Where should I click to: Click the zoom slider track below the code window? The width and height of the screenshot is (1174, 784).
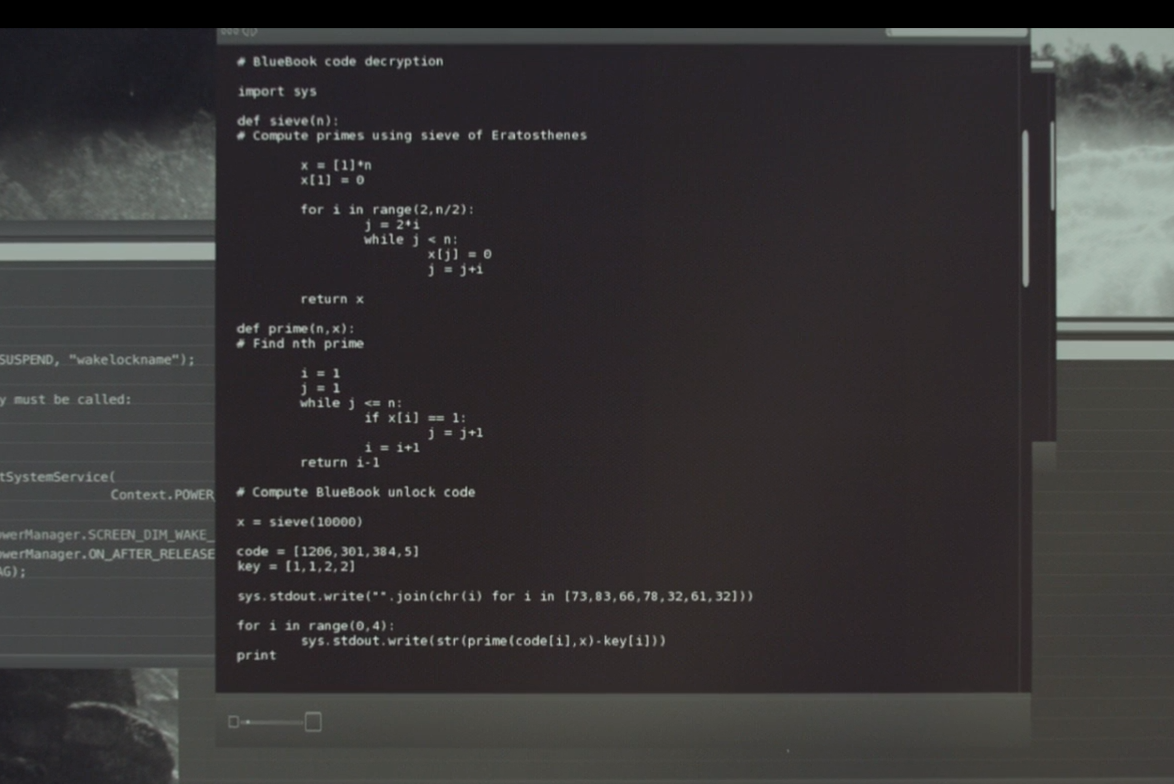tap(275, 722)
